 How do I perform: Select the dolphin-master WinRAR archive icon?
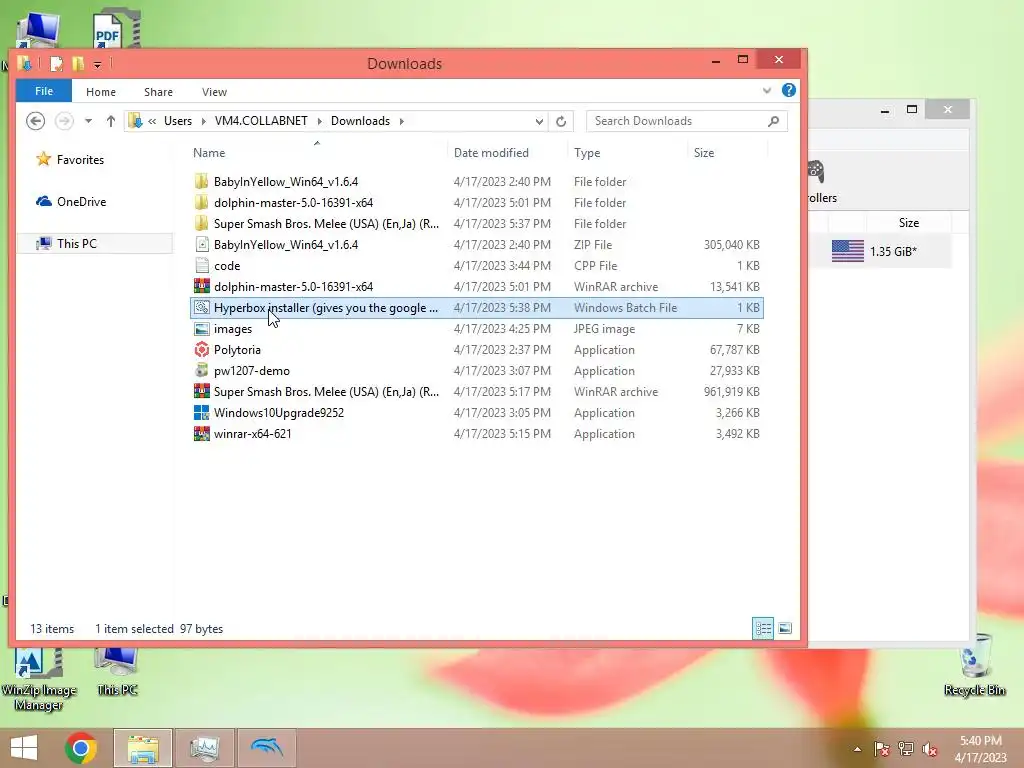pos(202,286)
